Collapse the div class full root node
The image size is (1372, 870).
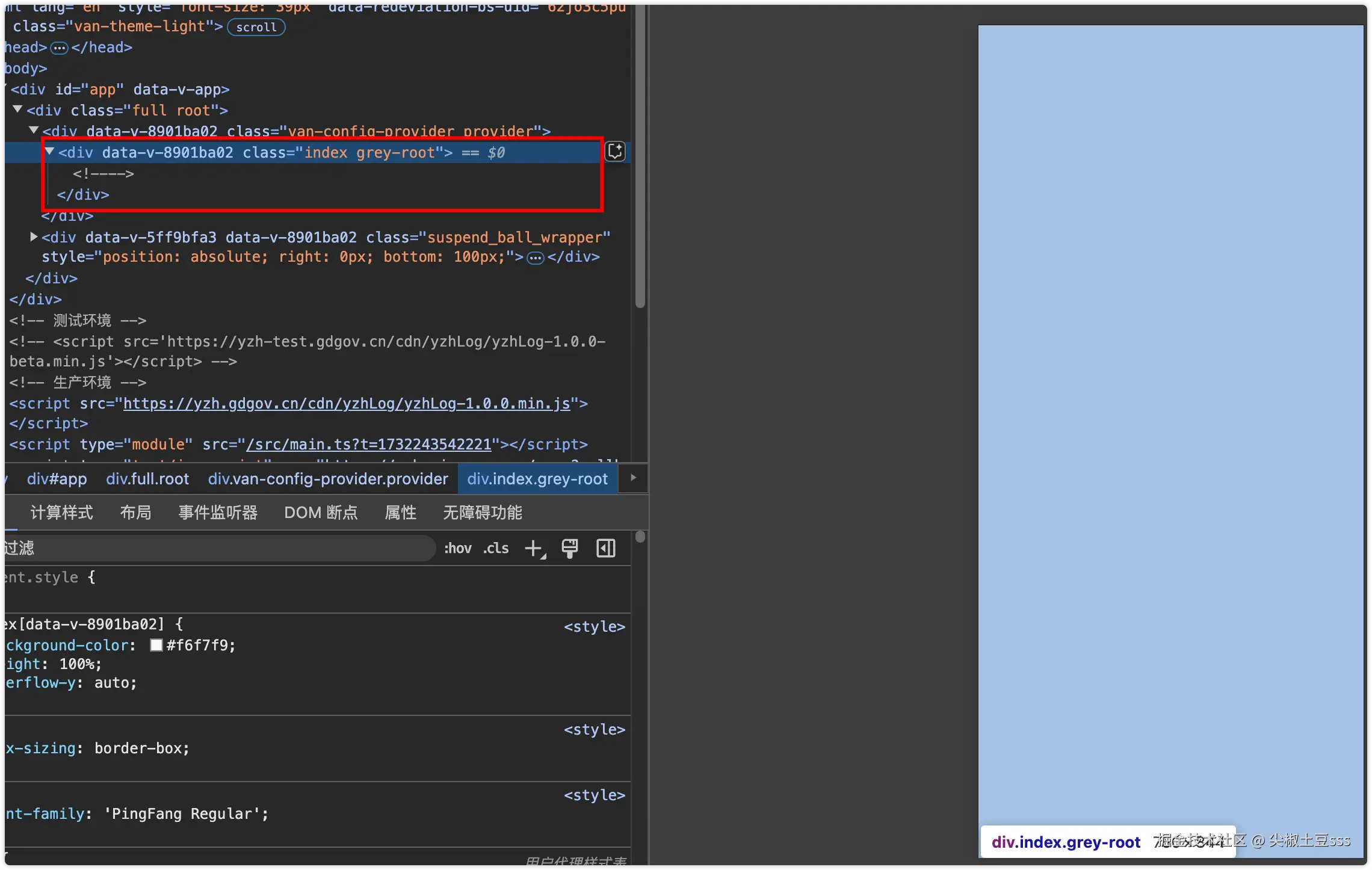18,110
